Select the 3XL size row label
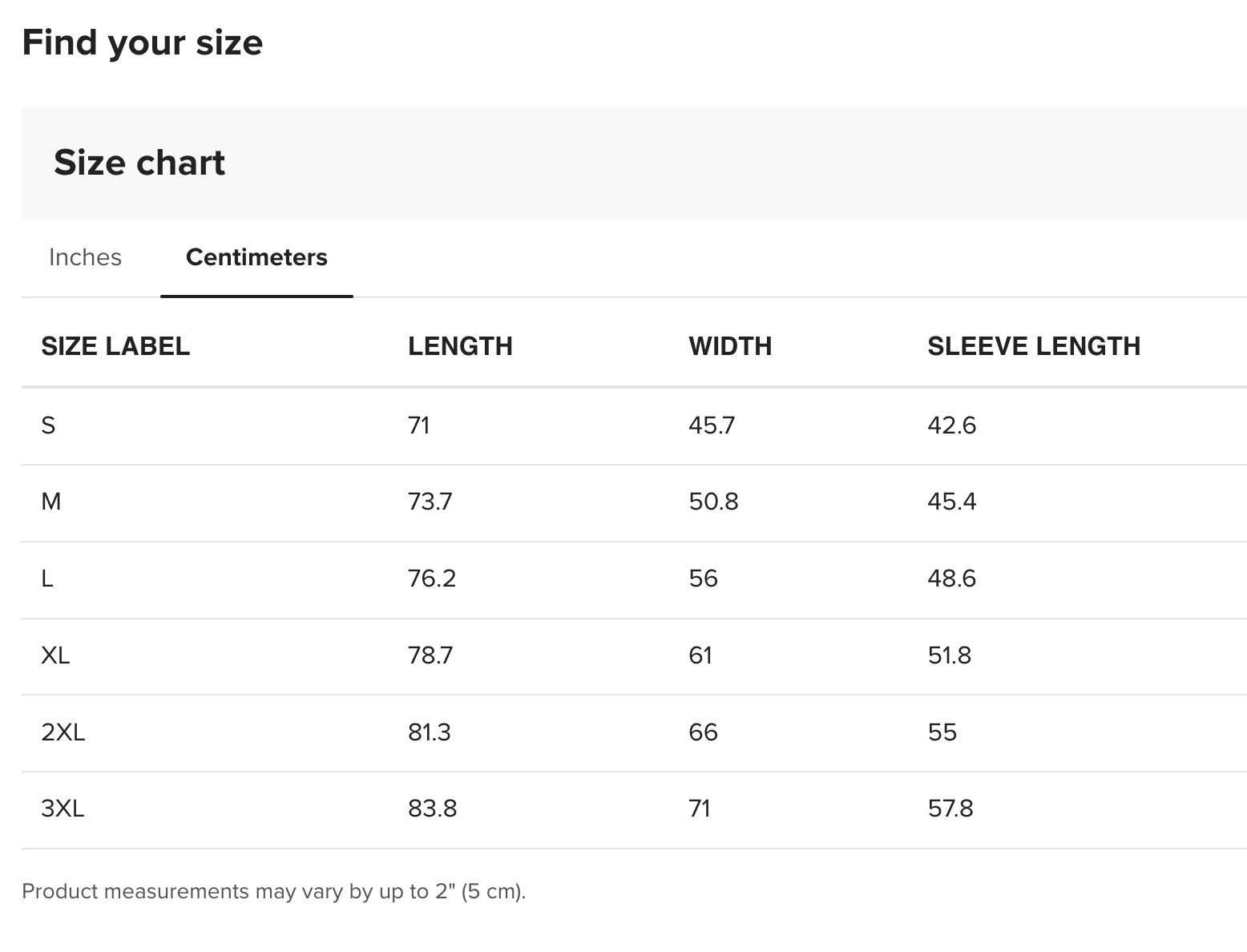 63,809
